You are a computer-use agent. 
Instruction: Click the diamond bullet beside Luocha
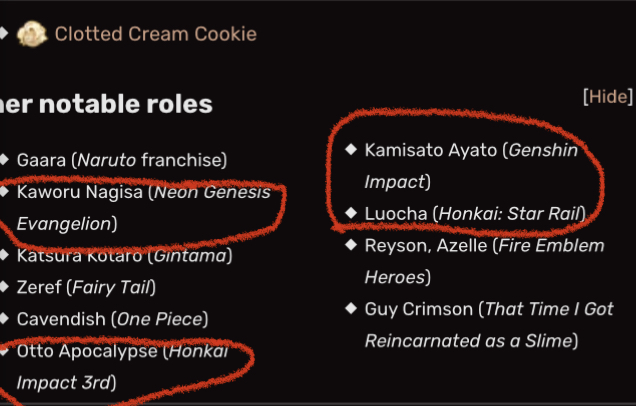(x=351, y=213)
